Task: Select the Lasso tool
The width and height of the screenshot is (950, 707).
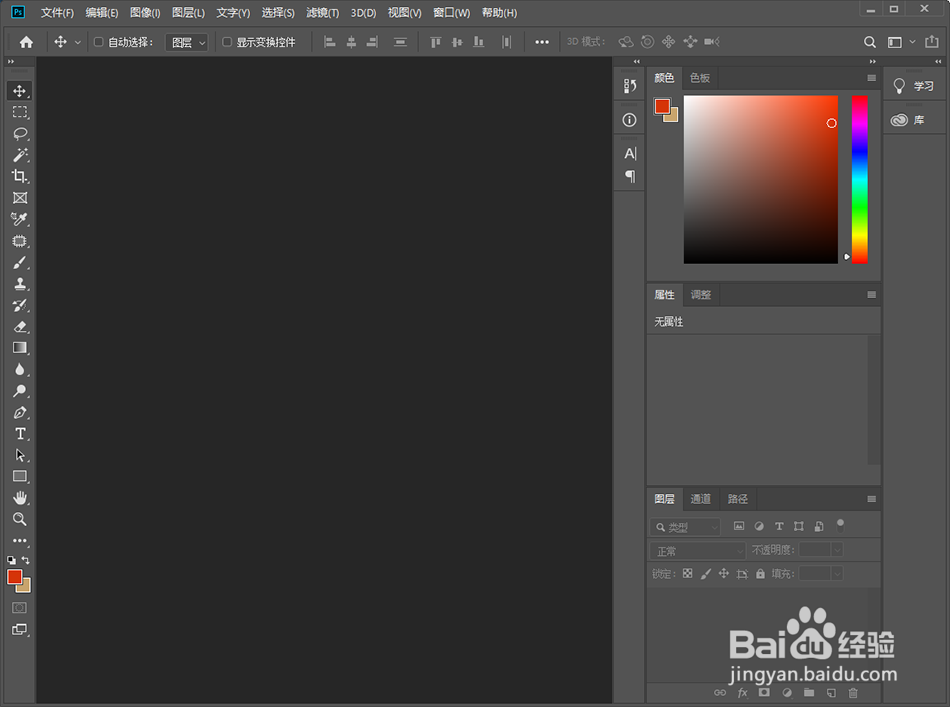Action: click(x=19, y=133)
